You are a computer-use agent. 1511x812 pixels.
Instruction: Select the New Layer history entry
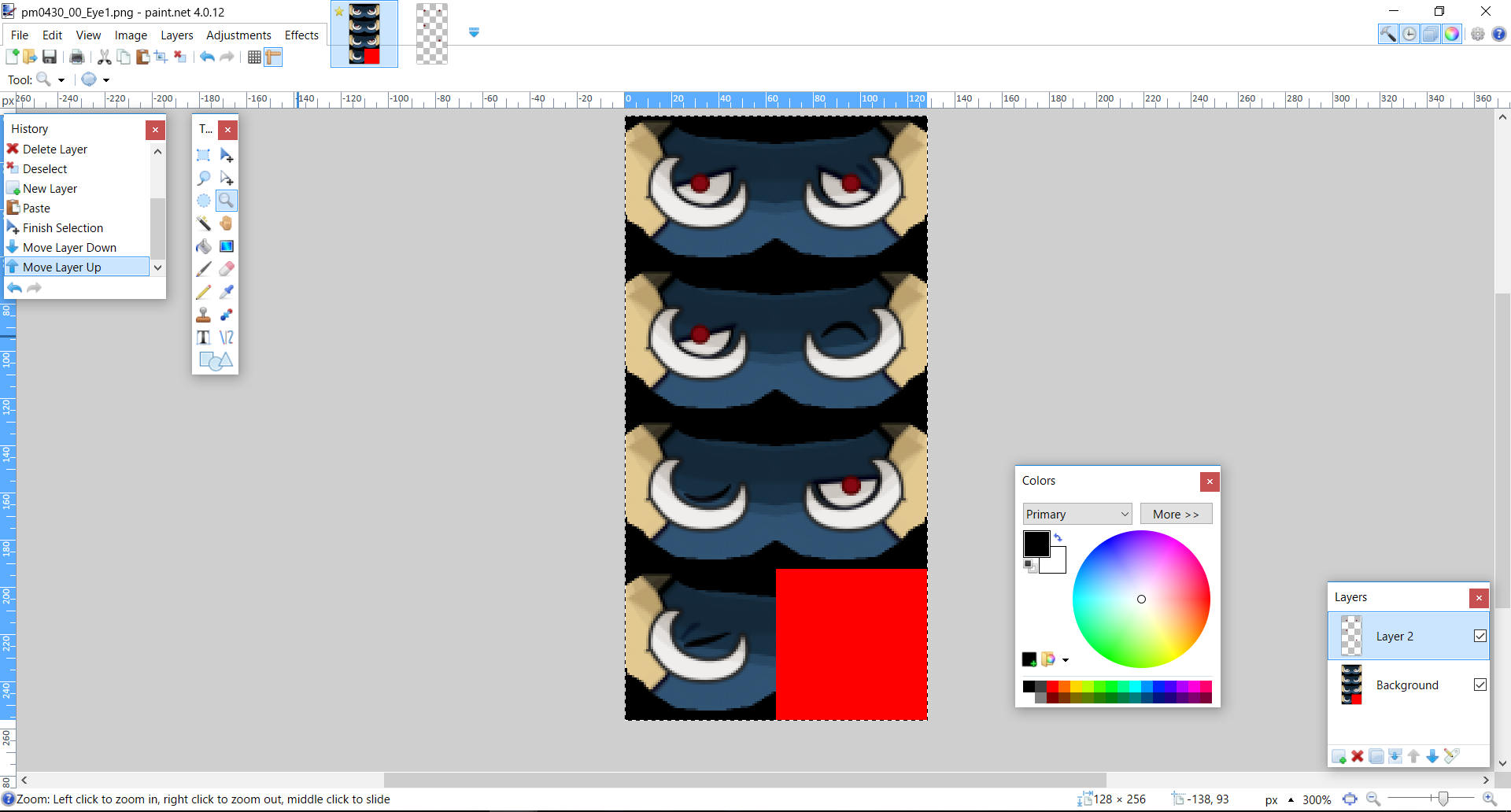click(77, 189)
